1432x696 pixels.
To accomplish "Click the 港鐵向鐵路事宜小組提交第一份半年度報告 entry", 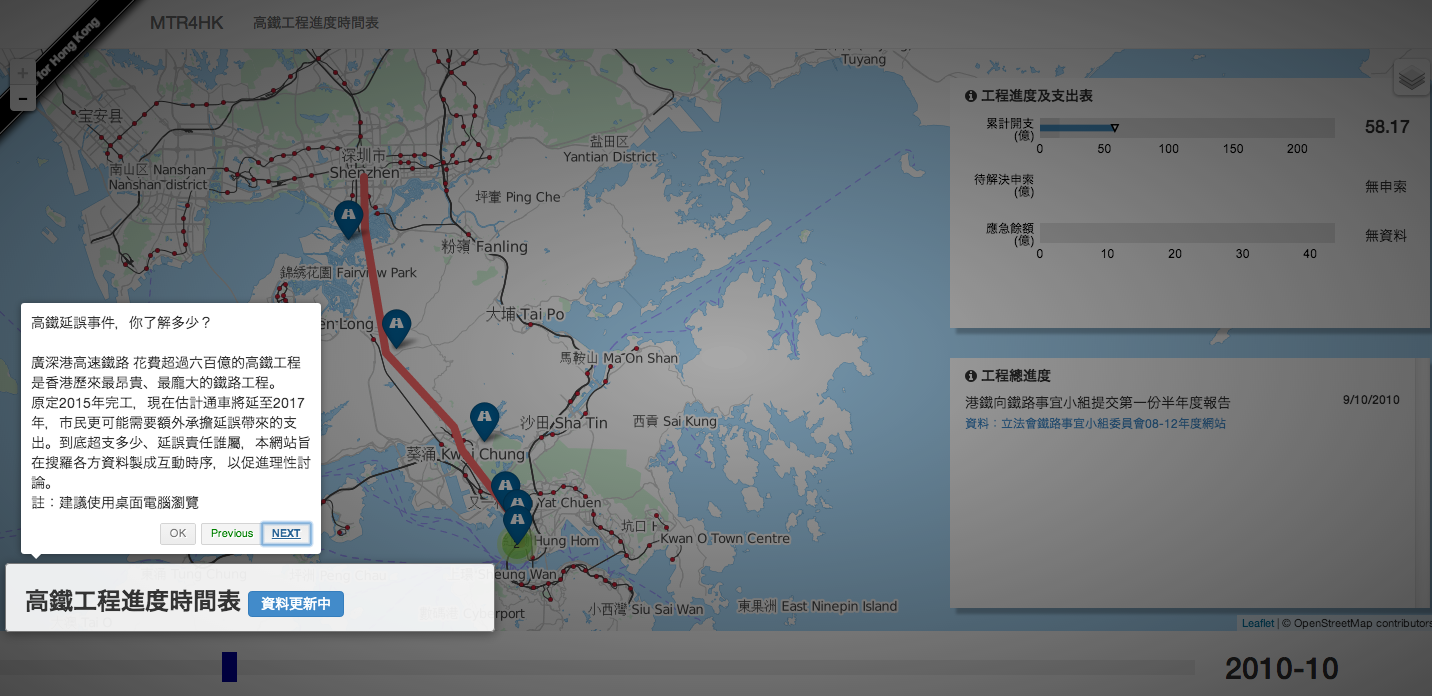I will click(1097, 402).
